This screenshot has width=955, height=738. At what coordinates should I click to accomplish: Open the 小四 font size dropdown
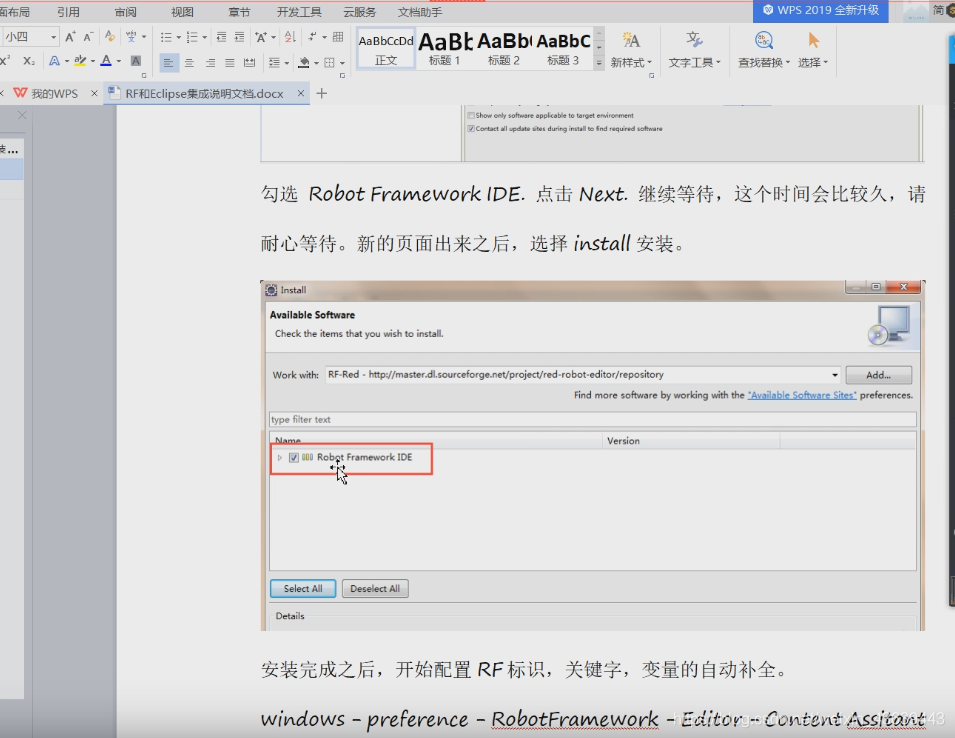[54, 38]
